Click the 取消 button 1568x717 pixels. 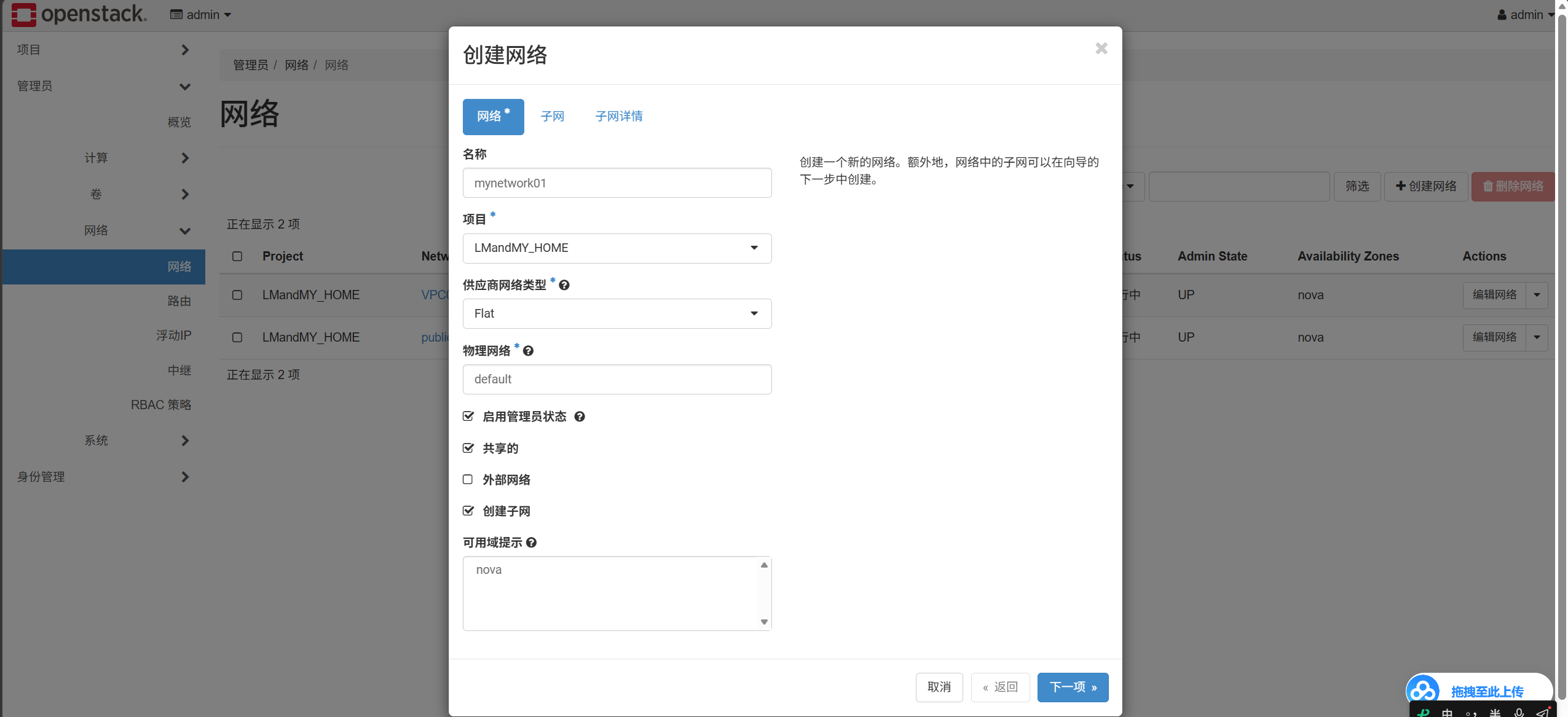[x=939, y=687]
